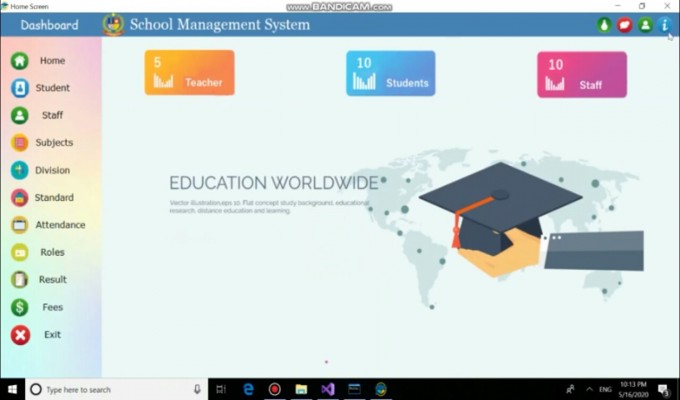
Task: Click the taskbar search box
Action: tap(117, 390)
